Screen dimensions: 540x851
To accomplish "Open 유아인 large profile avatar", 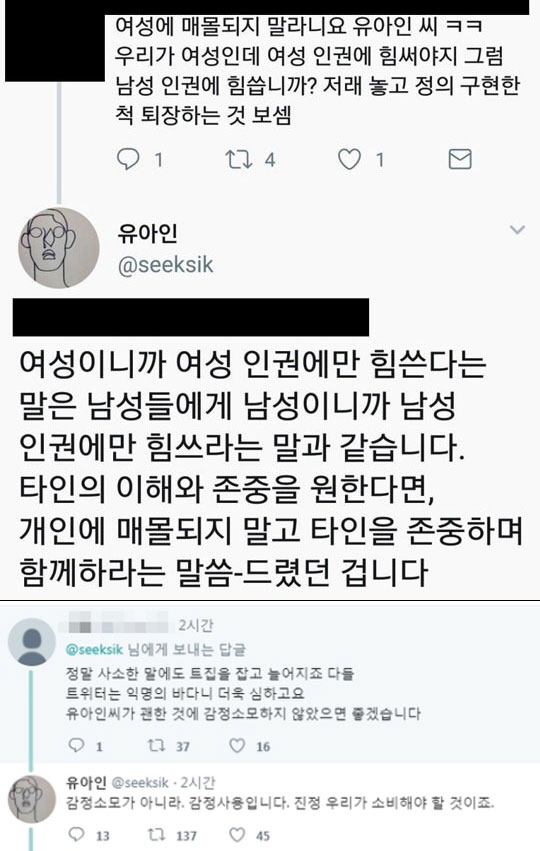I will [59, 248].
